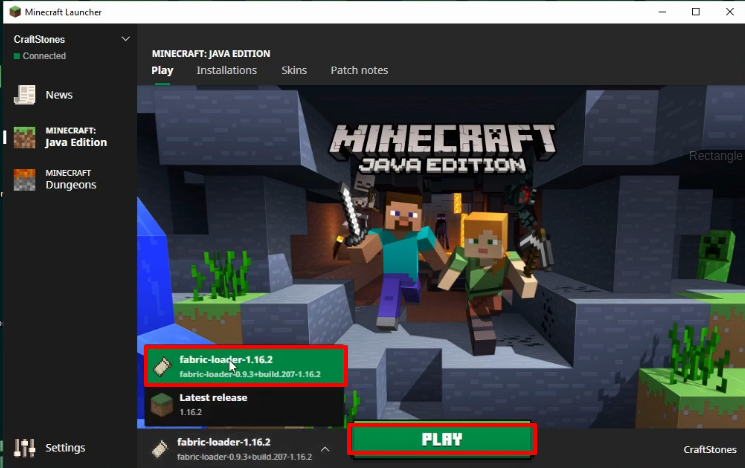The height and width of the screenshot is (468, 745).
Task: Switch to the Play tab
Action: [162, 70]
